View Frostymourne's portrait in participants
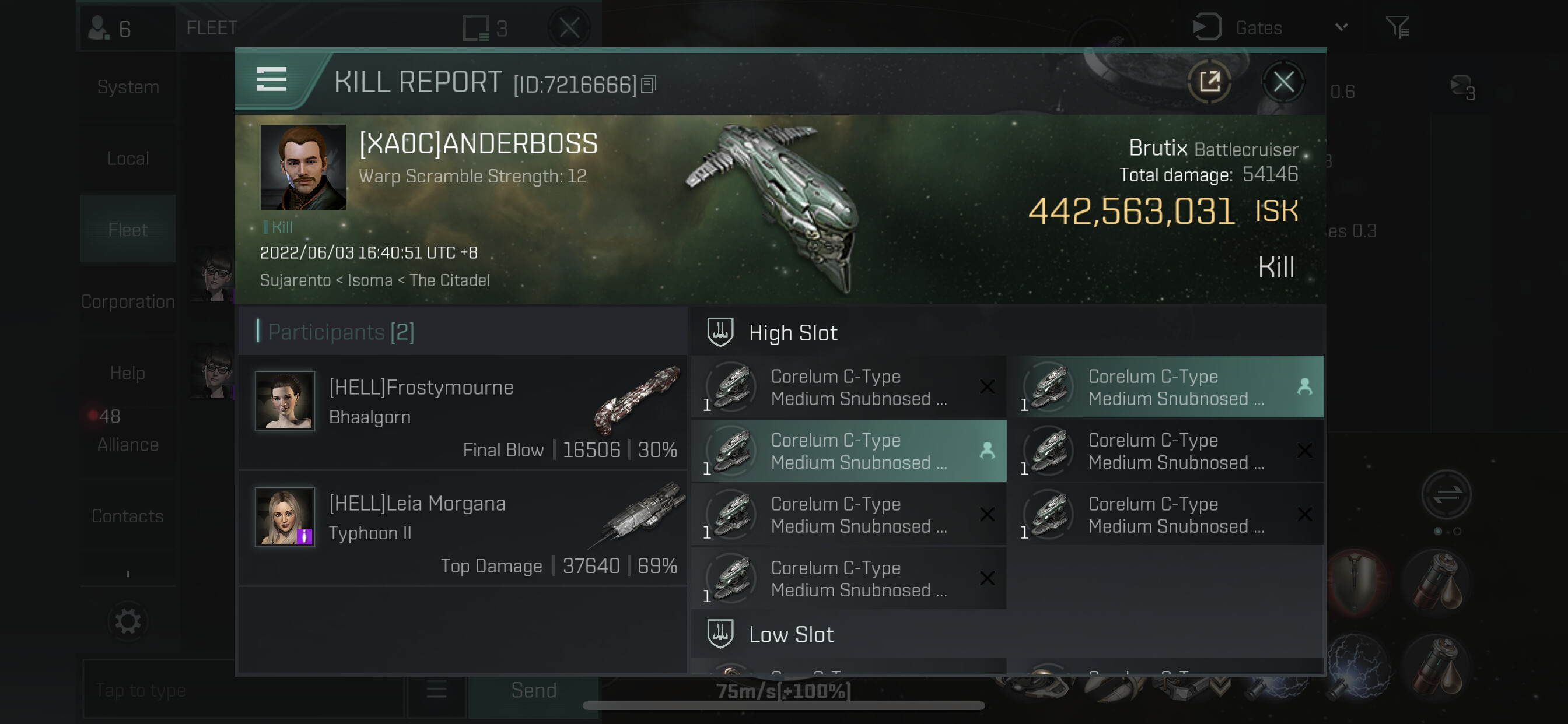Screen dimensions: 1568x724 pos(285,400)
